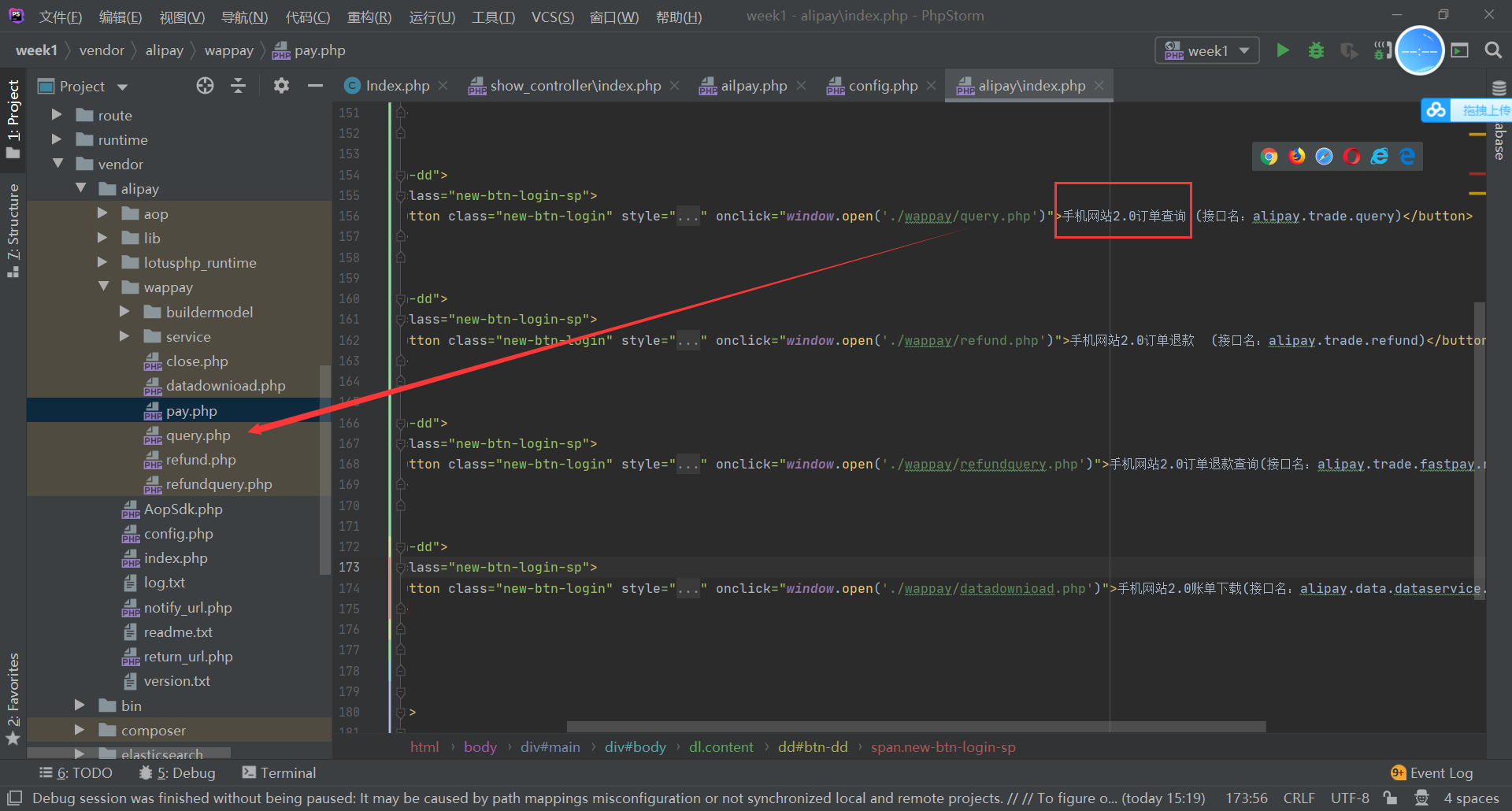Open the Run Anything terminal-window icon in toolbar

[1460, 50]
